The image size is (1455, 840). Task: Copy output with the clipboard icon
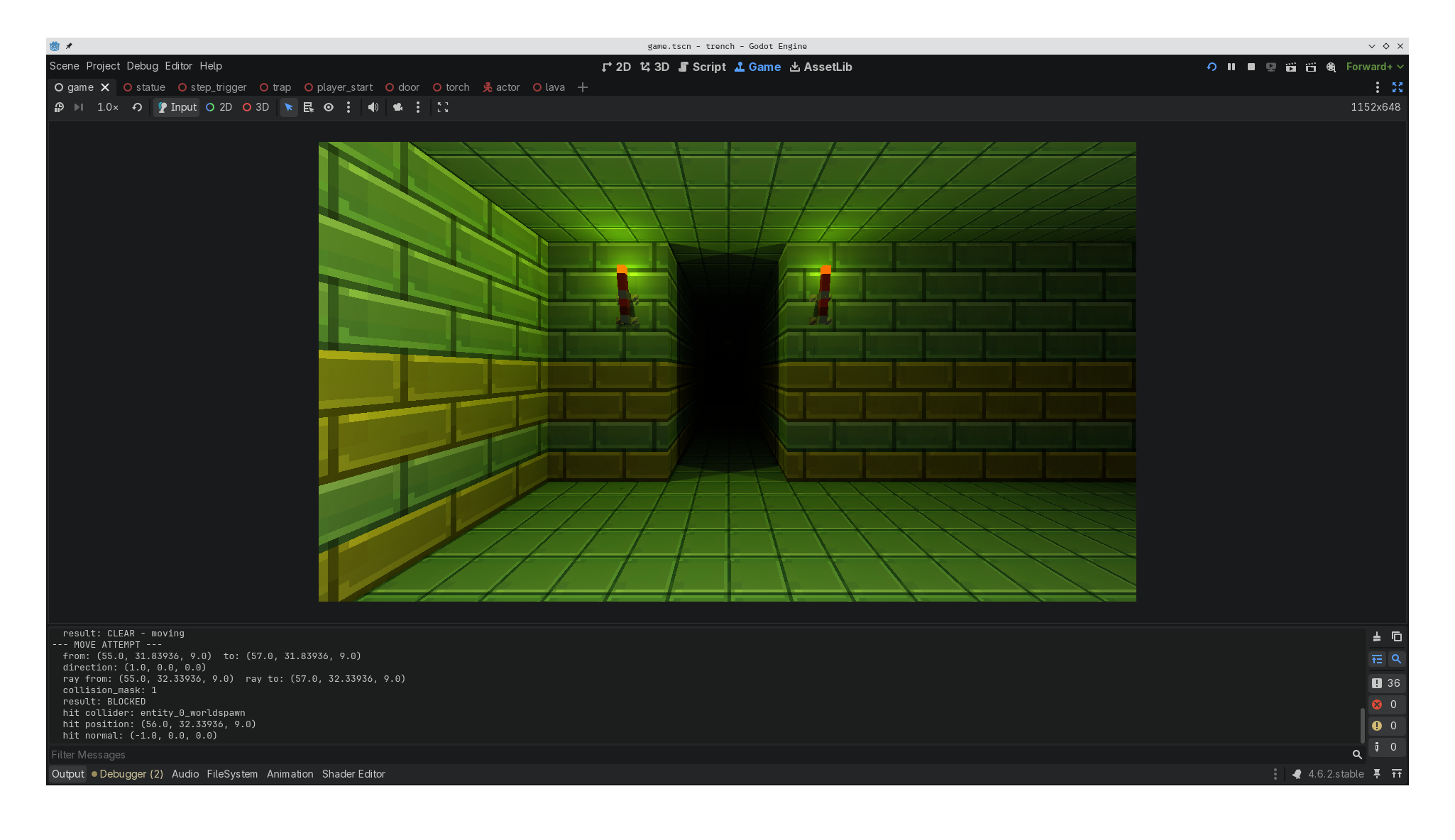point(1396,636)
